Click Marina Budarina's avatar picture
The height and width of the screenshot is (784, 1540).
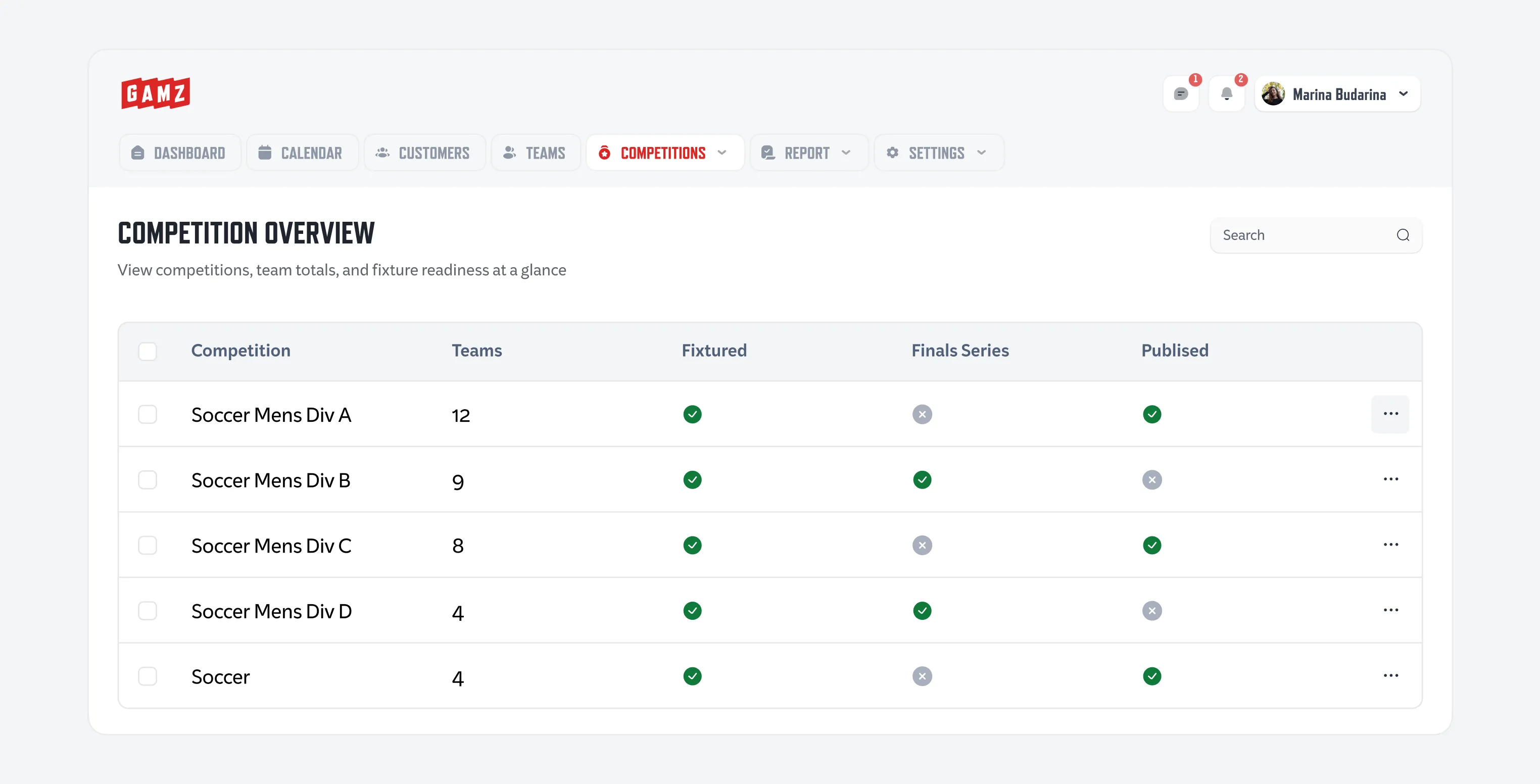(x=1273, y=94)
